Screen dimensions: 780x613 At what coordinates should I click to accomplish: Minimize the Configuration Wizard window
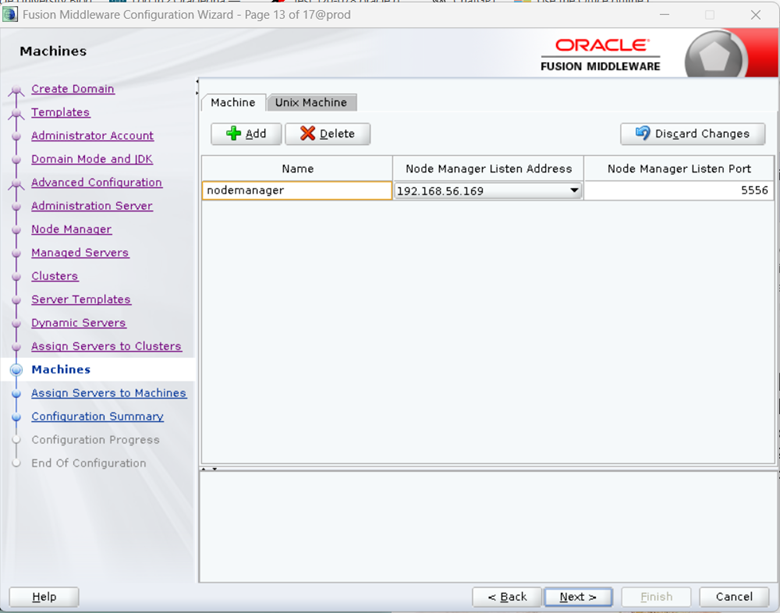pyautogui.click(x=664, y=15)
